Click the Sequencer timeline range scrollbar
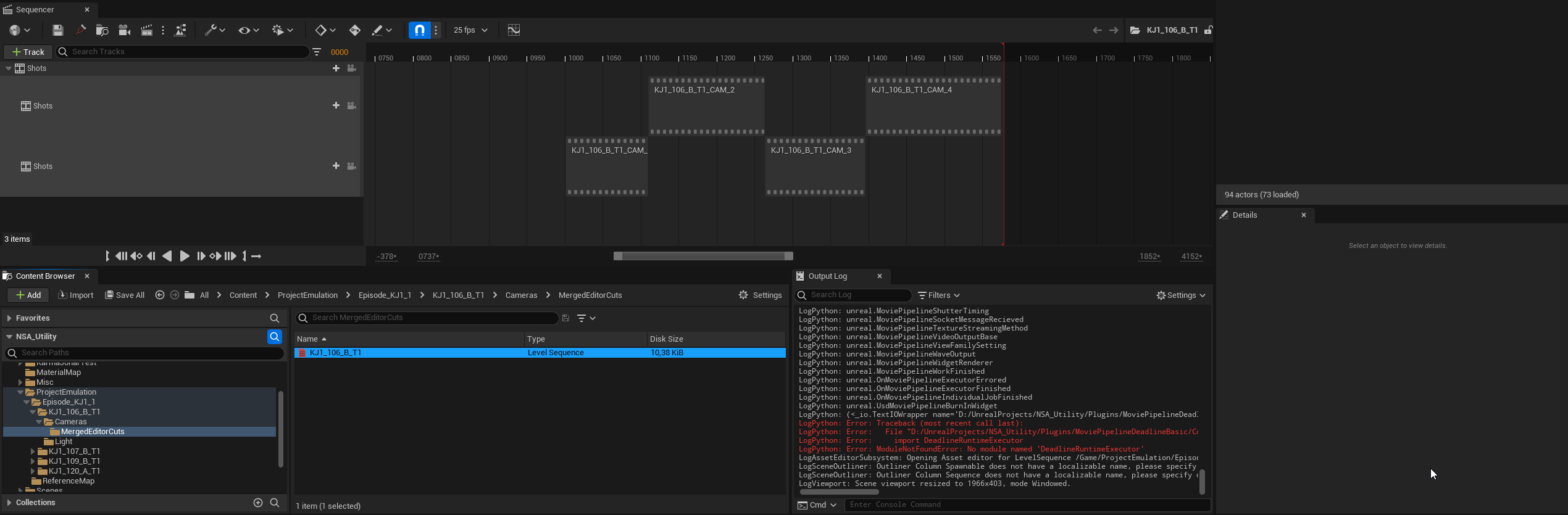 coord(703,256)
